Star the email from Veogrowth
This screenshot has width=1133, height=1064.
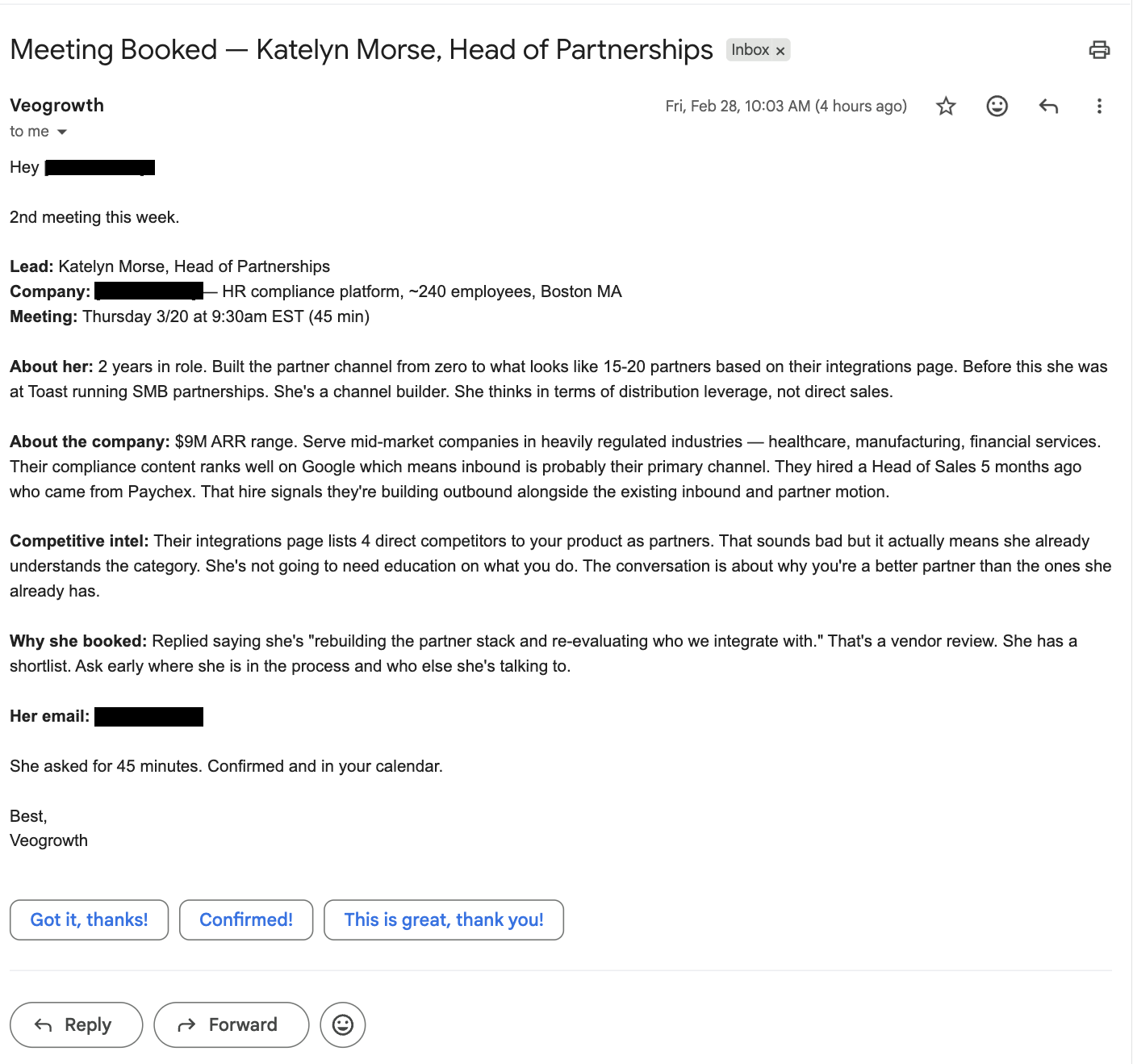pyautogui.click(x=945, y=106)
